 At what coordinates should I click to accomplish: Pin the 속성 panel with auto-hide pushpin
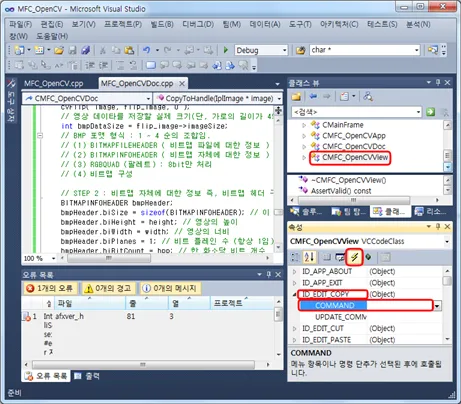click(438, 227)
